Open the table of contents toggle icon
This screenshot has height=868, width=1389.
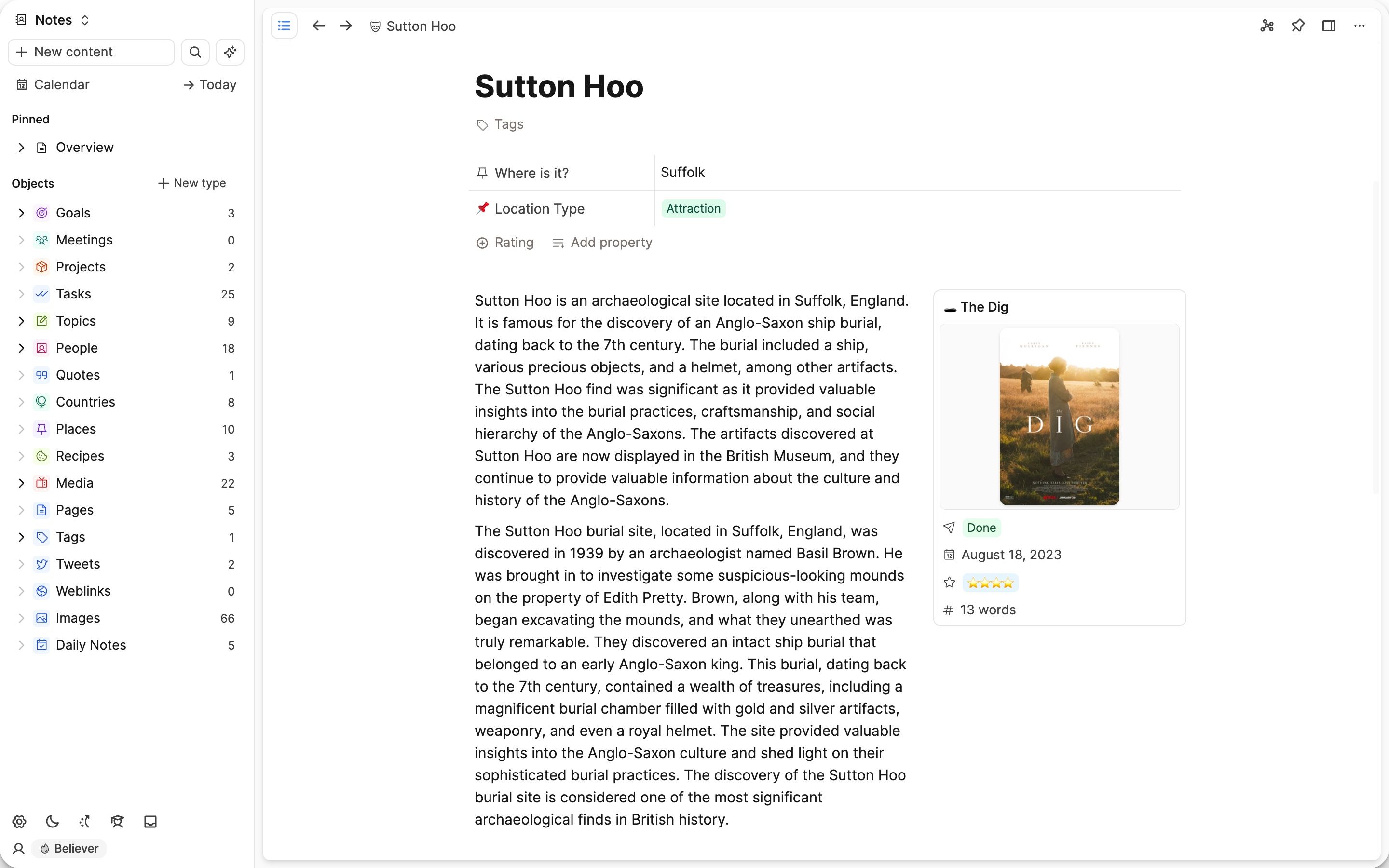point(284,26)
